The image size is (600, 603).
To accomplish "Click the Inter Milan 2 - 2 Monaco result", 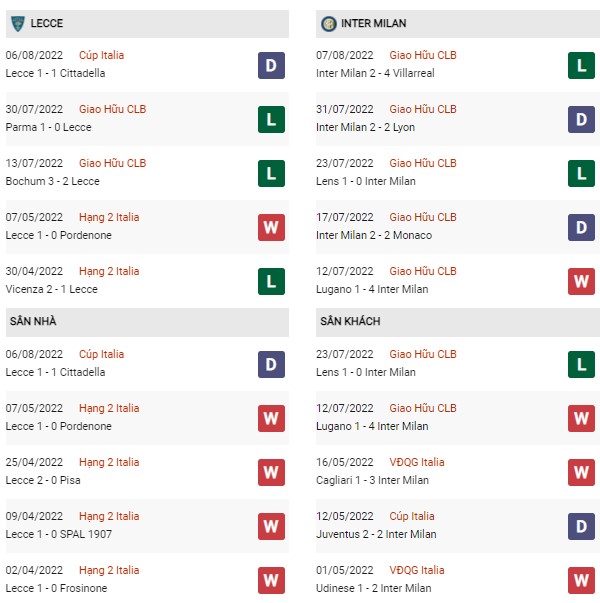I will [374, 235].
